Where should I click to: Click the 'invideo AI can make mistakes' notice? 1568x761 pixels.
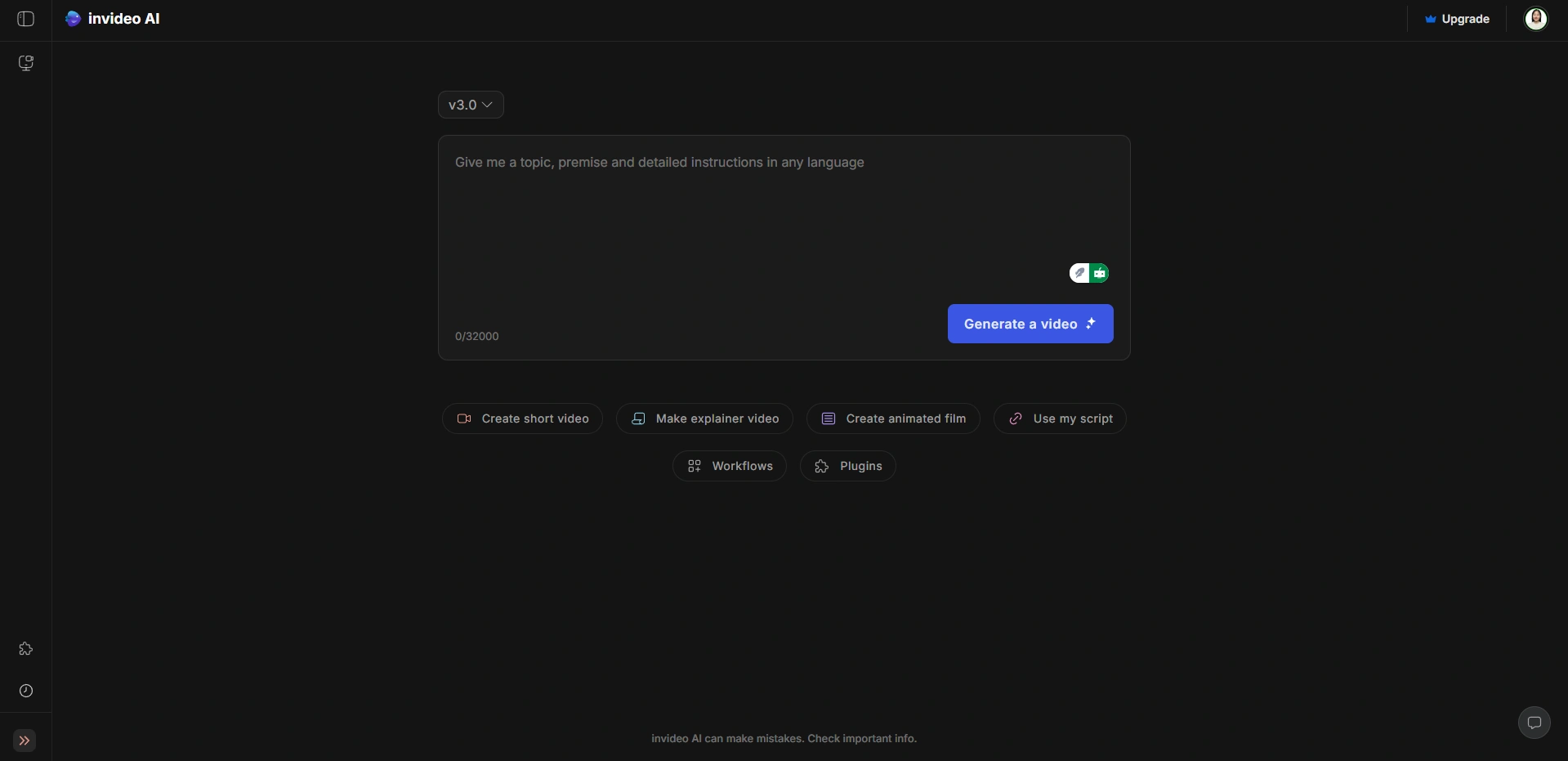[784, 738]
